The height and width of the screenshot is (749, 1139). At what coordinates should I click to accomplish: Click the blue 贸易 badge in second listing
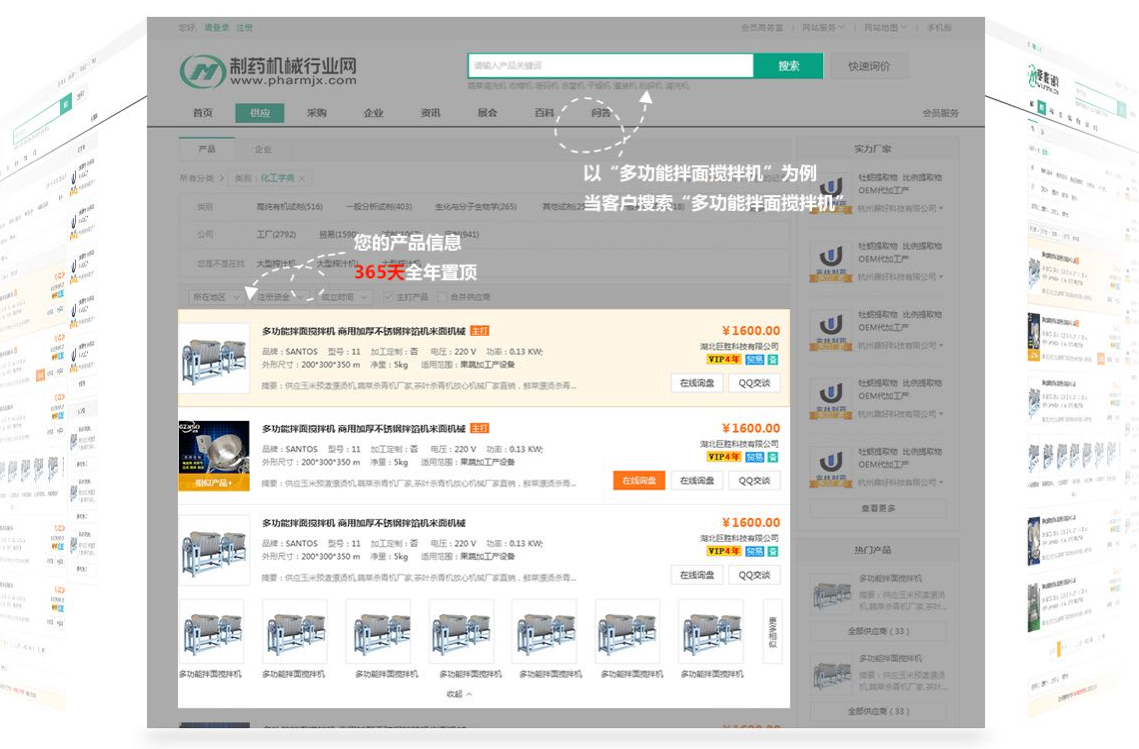(x=755, y=457)
